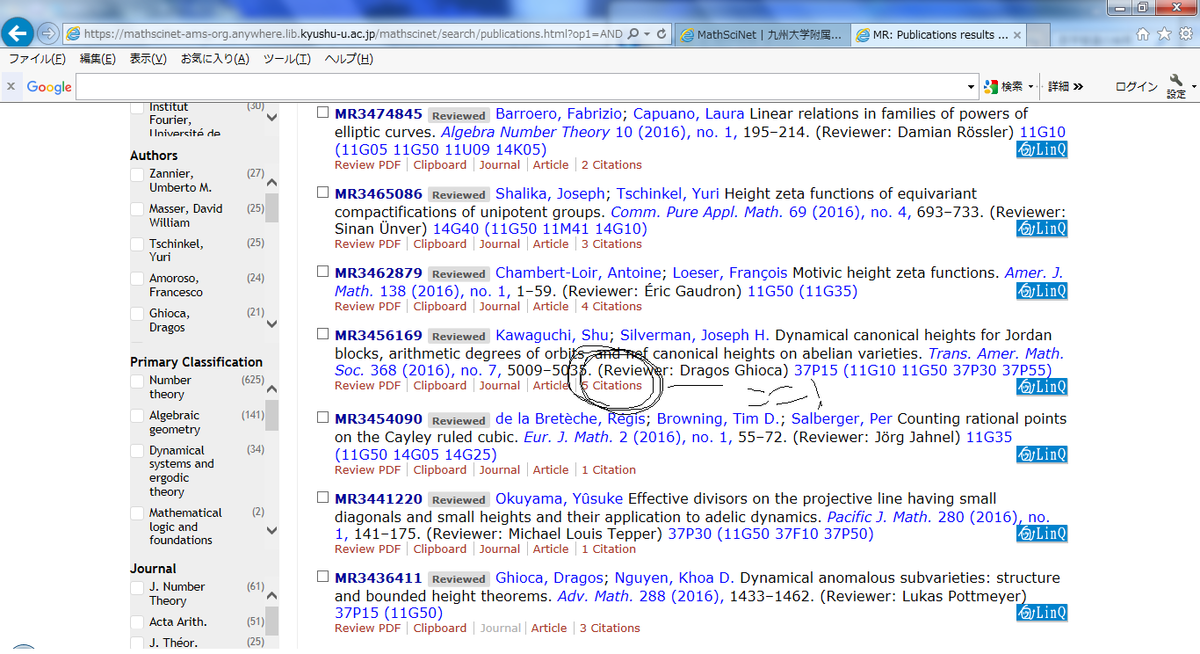Check the Ghioca, Dragos author filter box
Image resolution: width=1200 pixels, height=654 pixels.
point(137,315)
